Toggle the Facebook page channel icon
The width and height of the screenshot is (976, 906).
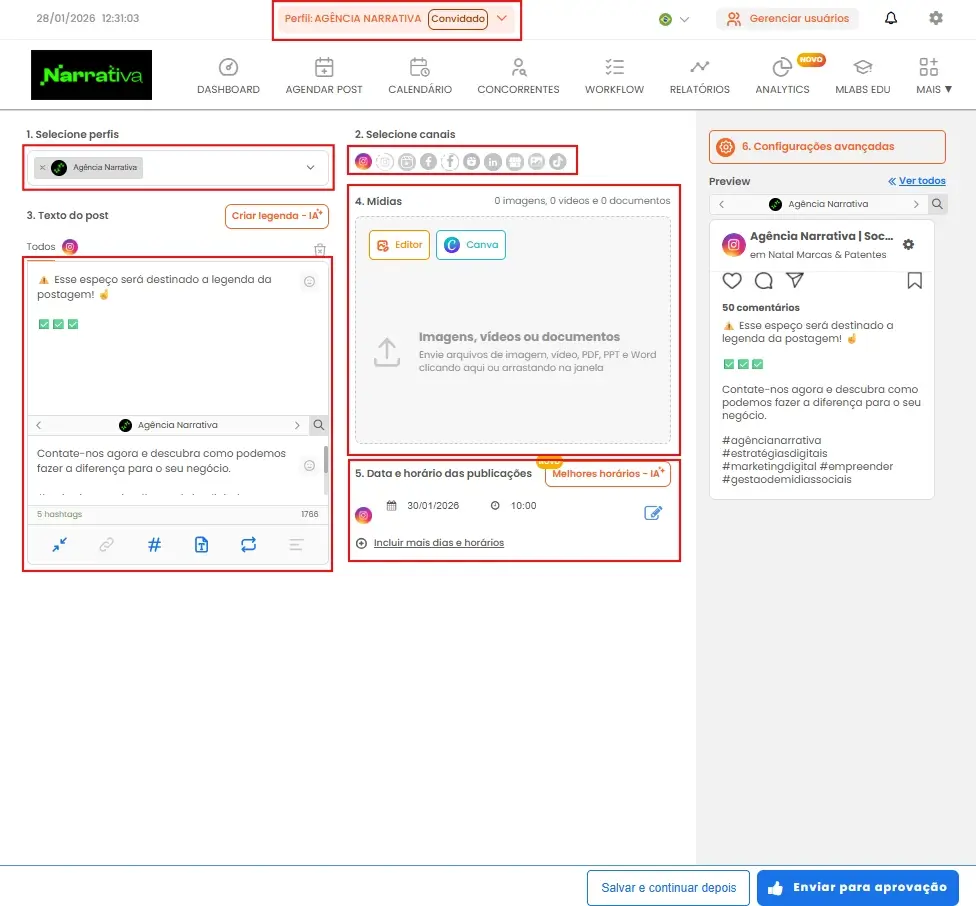click(428, 162)
